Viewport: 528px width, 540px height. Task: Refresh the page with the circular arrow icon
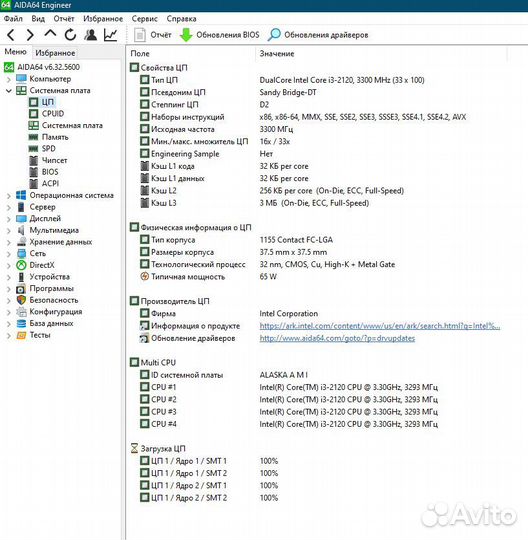pos(70,35)
